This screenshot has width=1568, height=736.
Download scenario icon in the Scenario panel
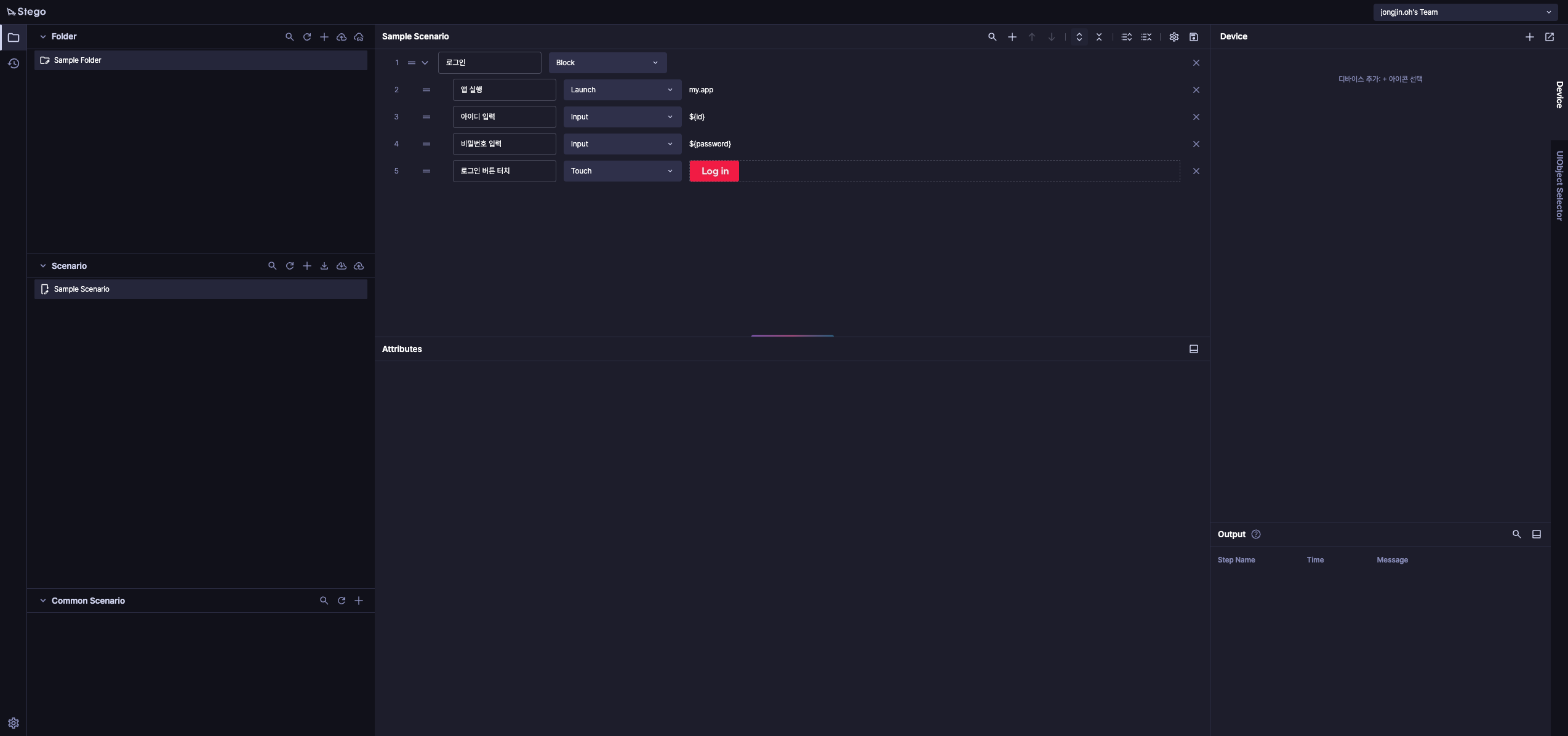pyautogui.click(x=324, y=266)
